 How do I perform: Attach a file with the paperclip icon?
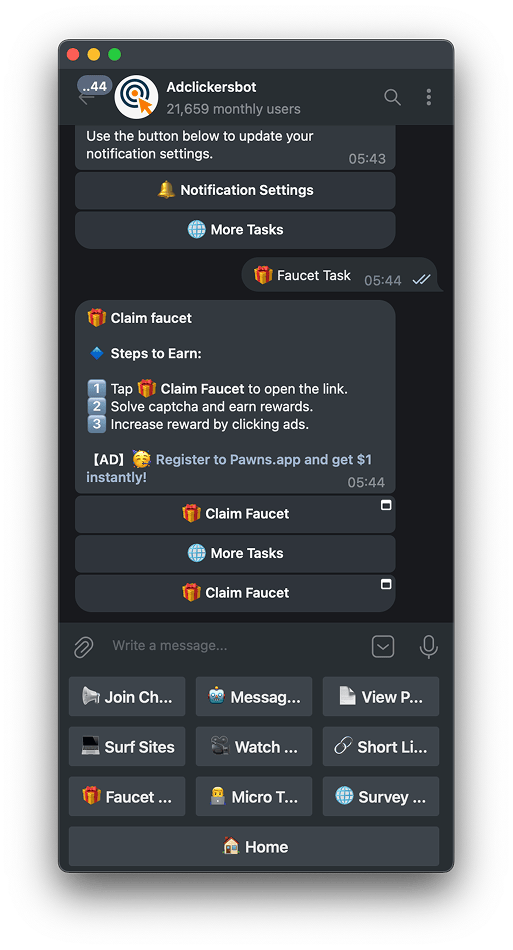(84, 646)
